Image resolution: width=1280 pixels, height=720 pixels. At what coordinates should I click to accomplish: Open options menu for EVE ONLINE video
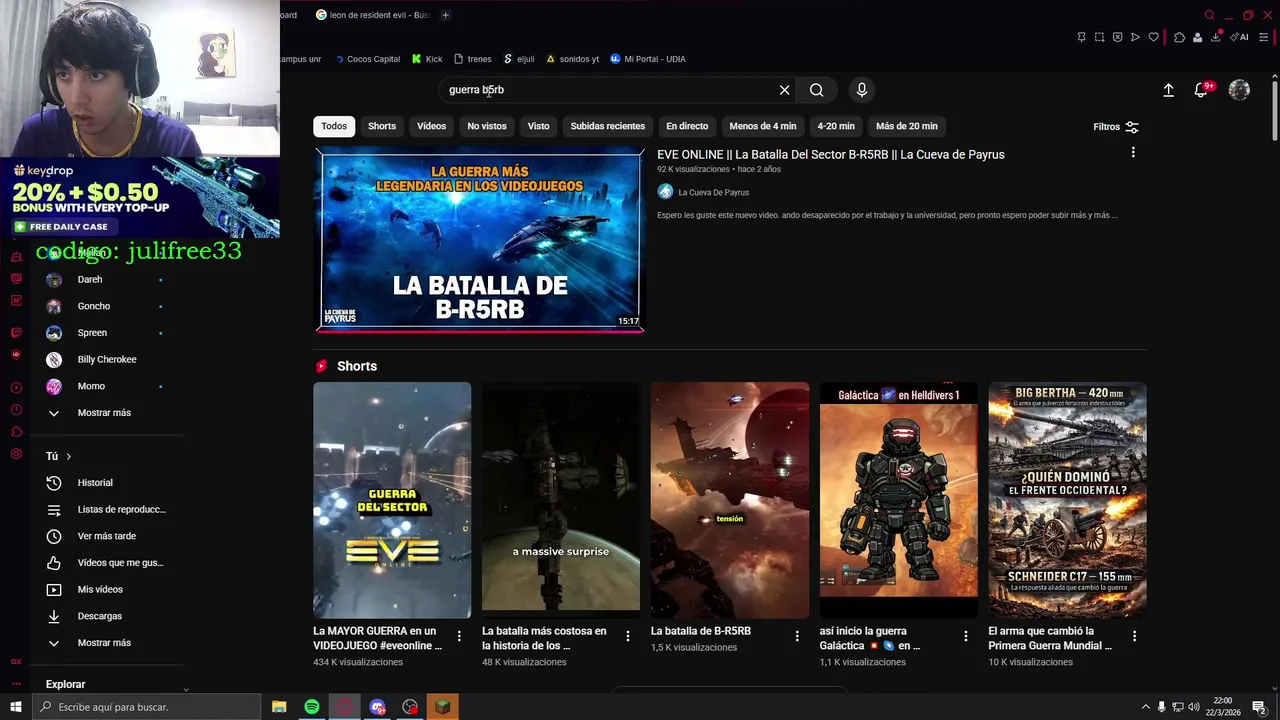[x=1133, y=152]
